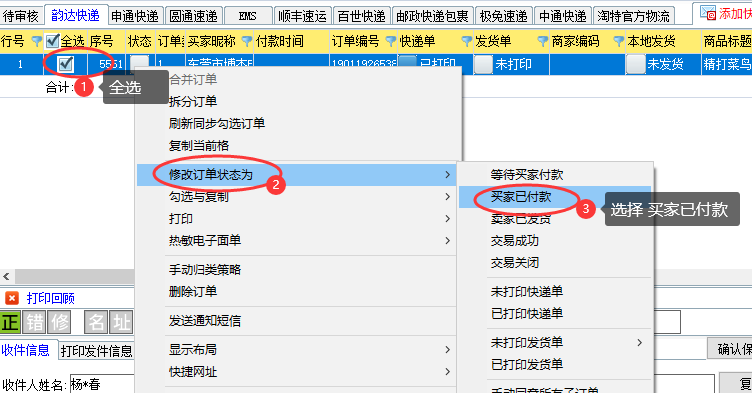
Task: Click filter icon in 行号 column header
Action: [36, 41]
